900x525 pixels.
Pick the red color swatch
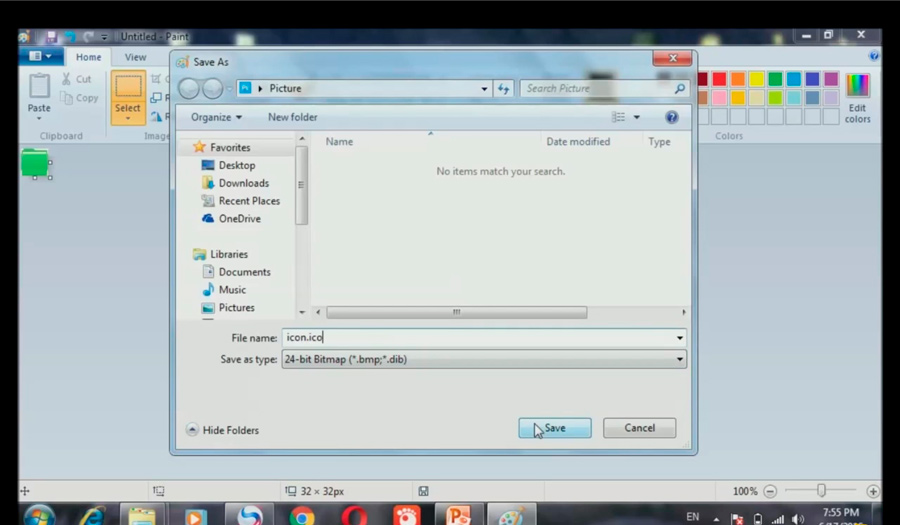[719, 79]
